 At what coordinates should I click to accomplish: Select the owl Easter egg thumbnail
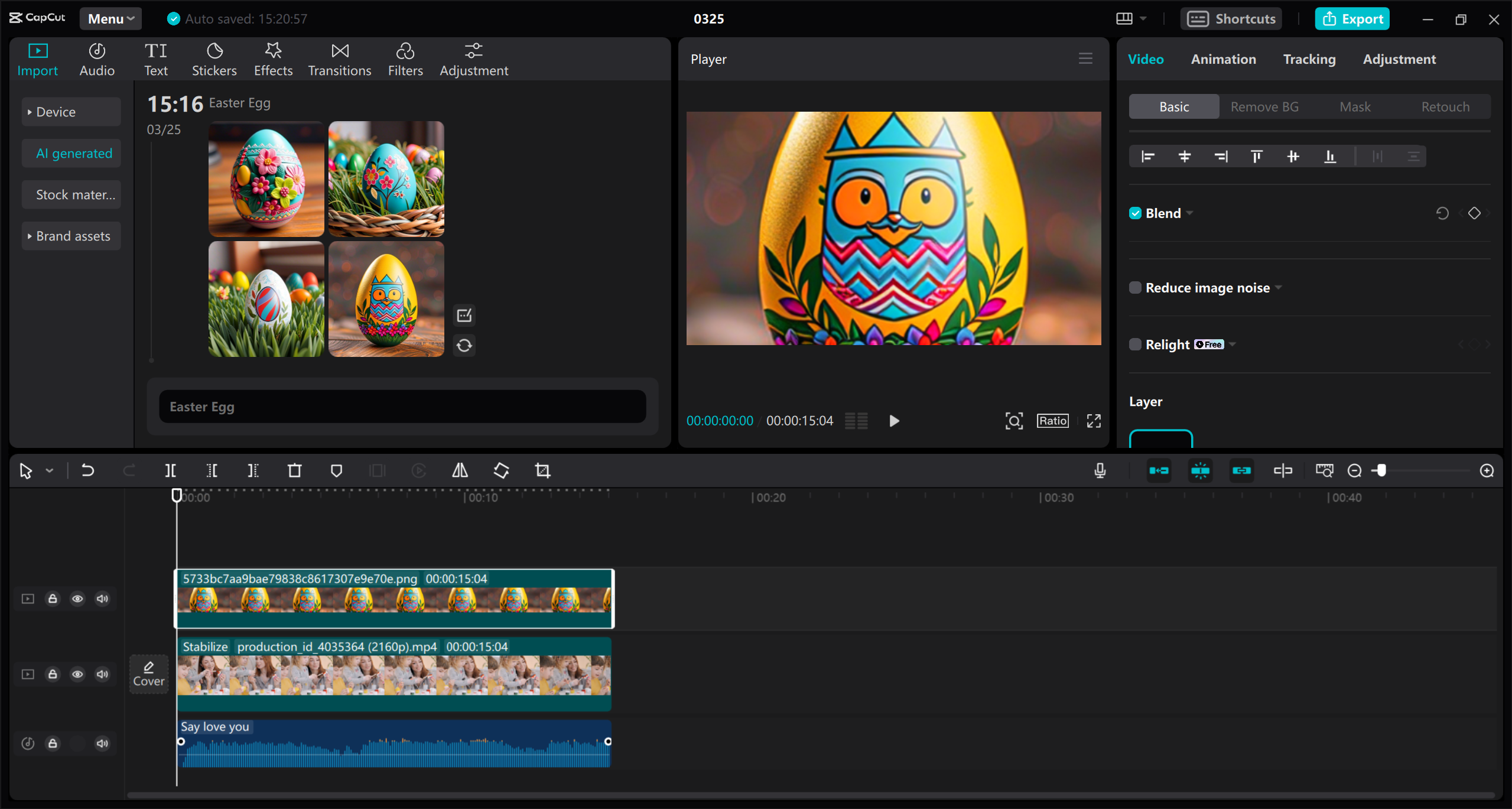pos(386,298)
